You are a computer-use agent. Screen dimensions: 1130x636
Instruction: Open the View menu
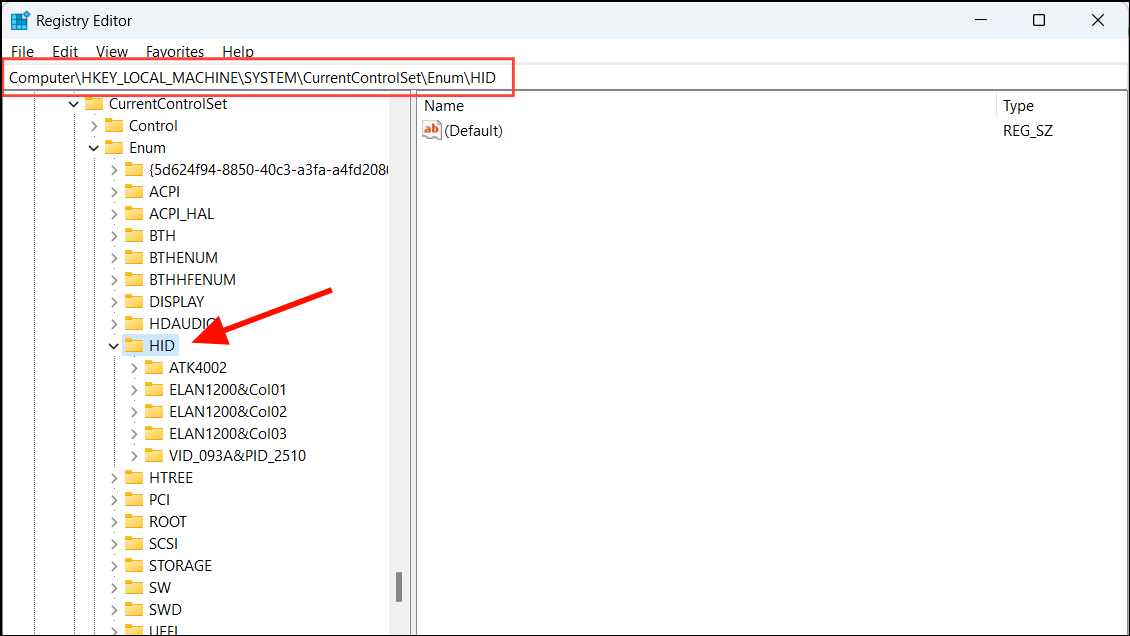pyautogui.click(x=111, y=51)
